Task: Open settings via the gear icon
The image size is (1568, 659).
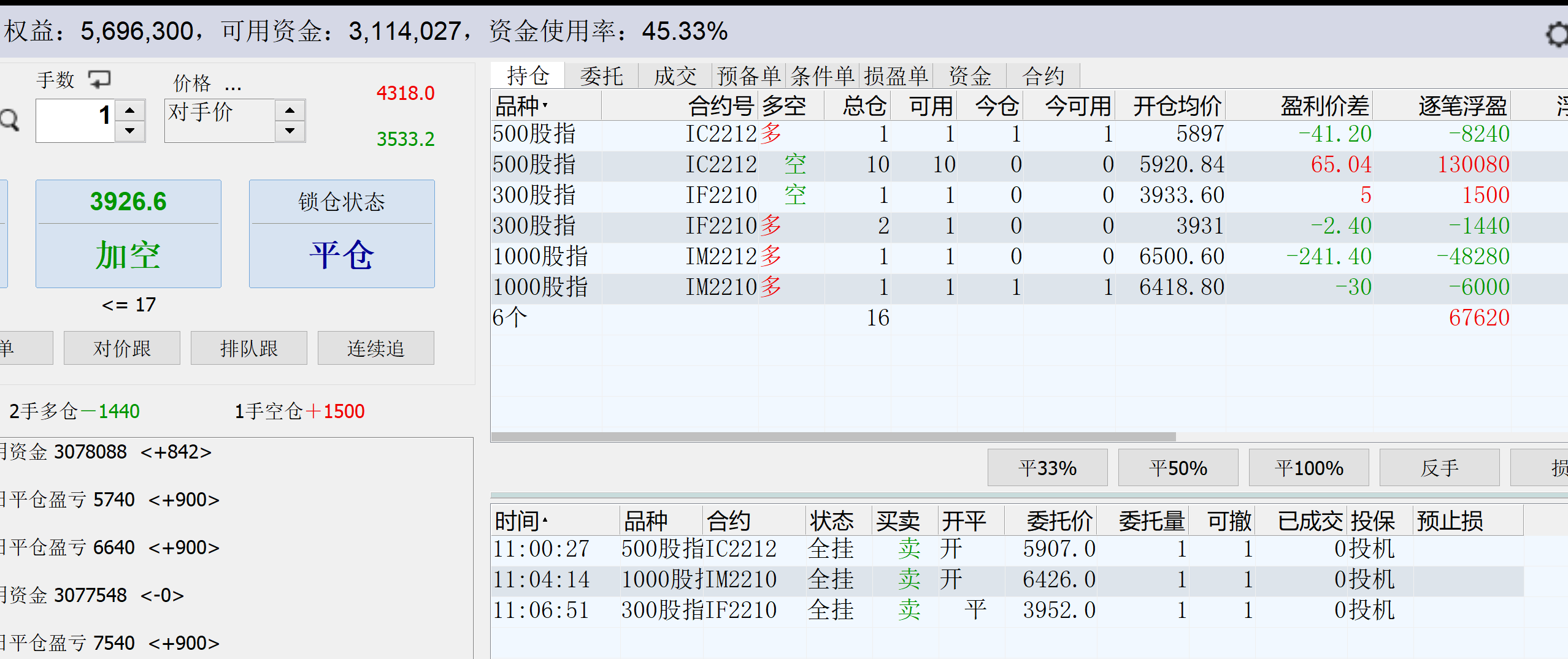Action: click(x=1557, y=34)
